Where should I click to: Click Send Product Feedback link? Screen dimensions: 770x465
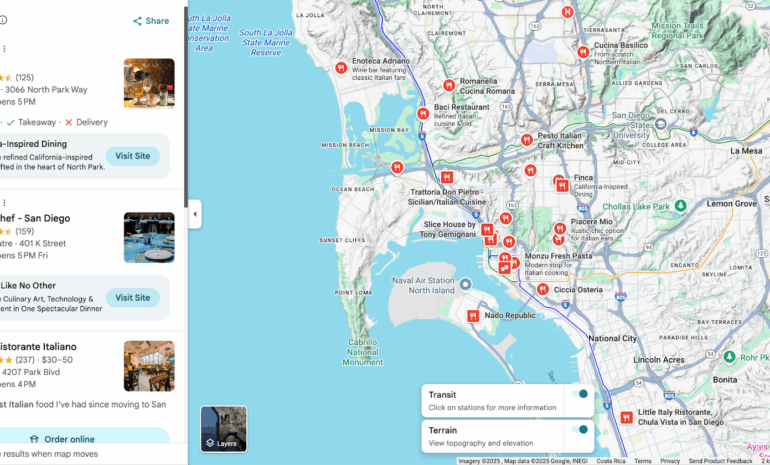click(x=720, y=461)
